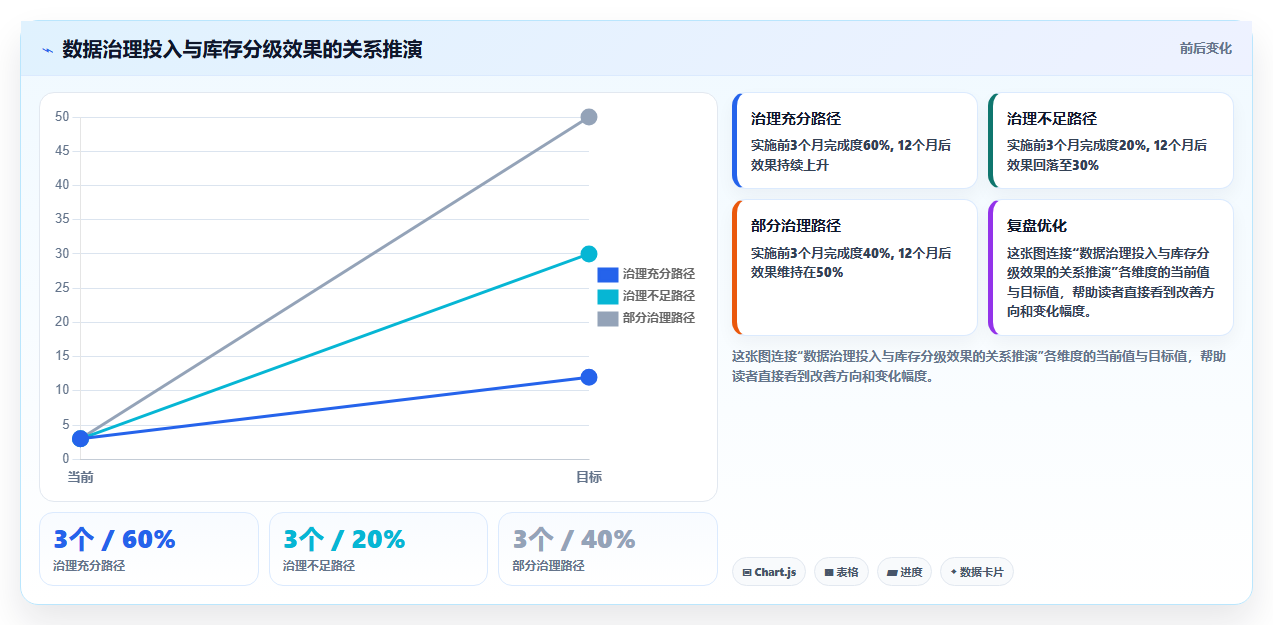Toggle the 治理不足路径 cyan legend swatch
The height and width of the screenshot is (625, 1273).
click(x=608, y=296)
